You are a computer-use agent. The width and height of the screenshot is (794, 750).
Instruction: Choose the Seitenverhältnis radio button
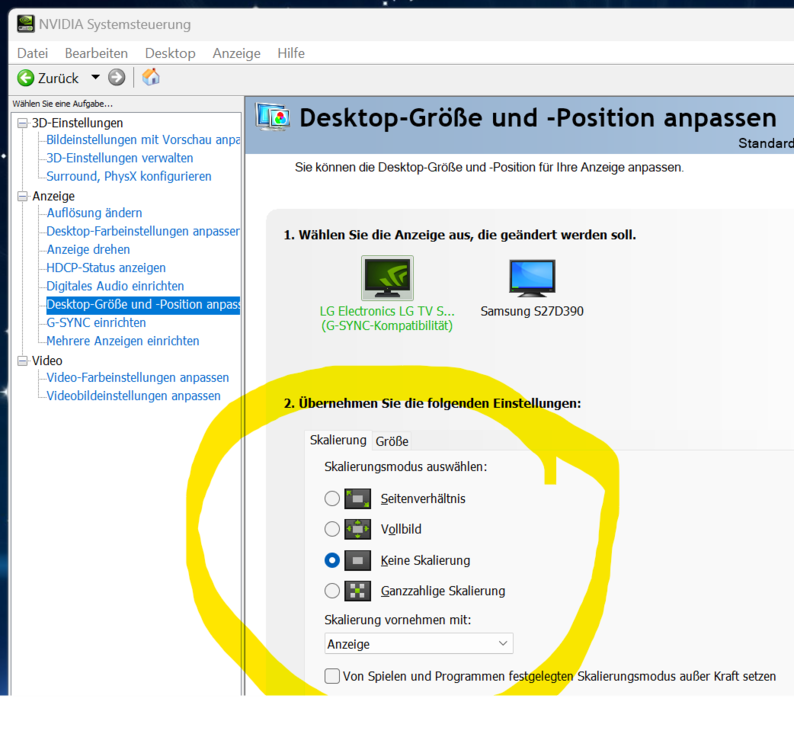point(332,499)
